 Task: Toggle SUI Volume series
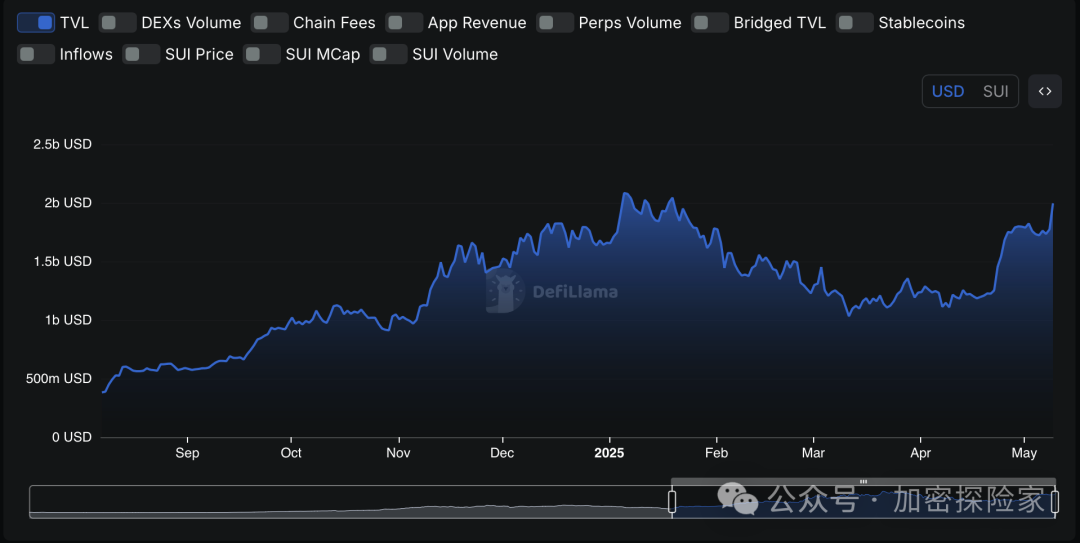click(x=388, y=54)
